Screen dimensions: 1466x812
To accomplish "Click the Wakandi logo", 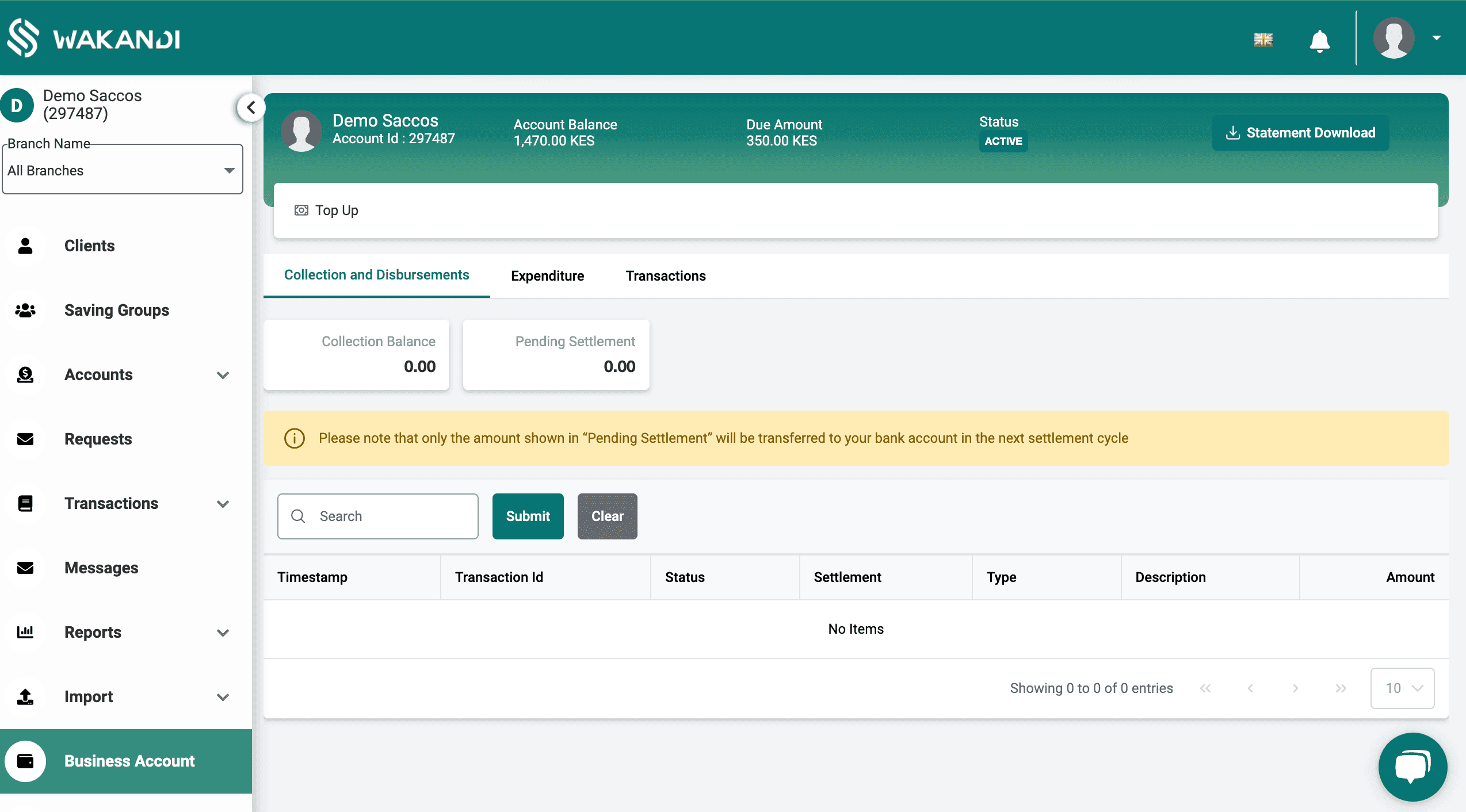I will pyautogui.click(x=94, y=38).
